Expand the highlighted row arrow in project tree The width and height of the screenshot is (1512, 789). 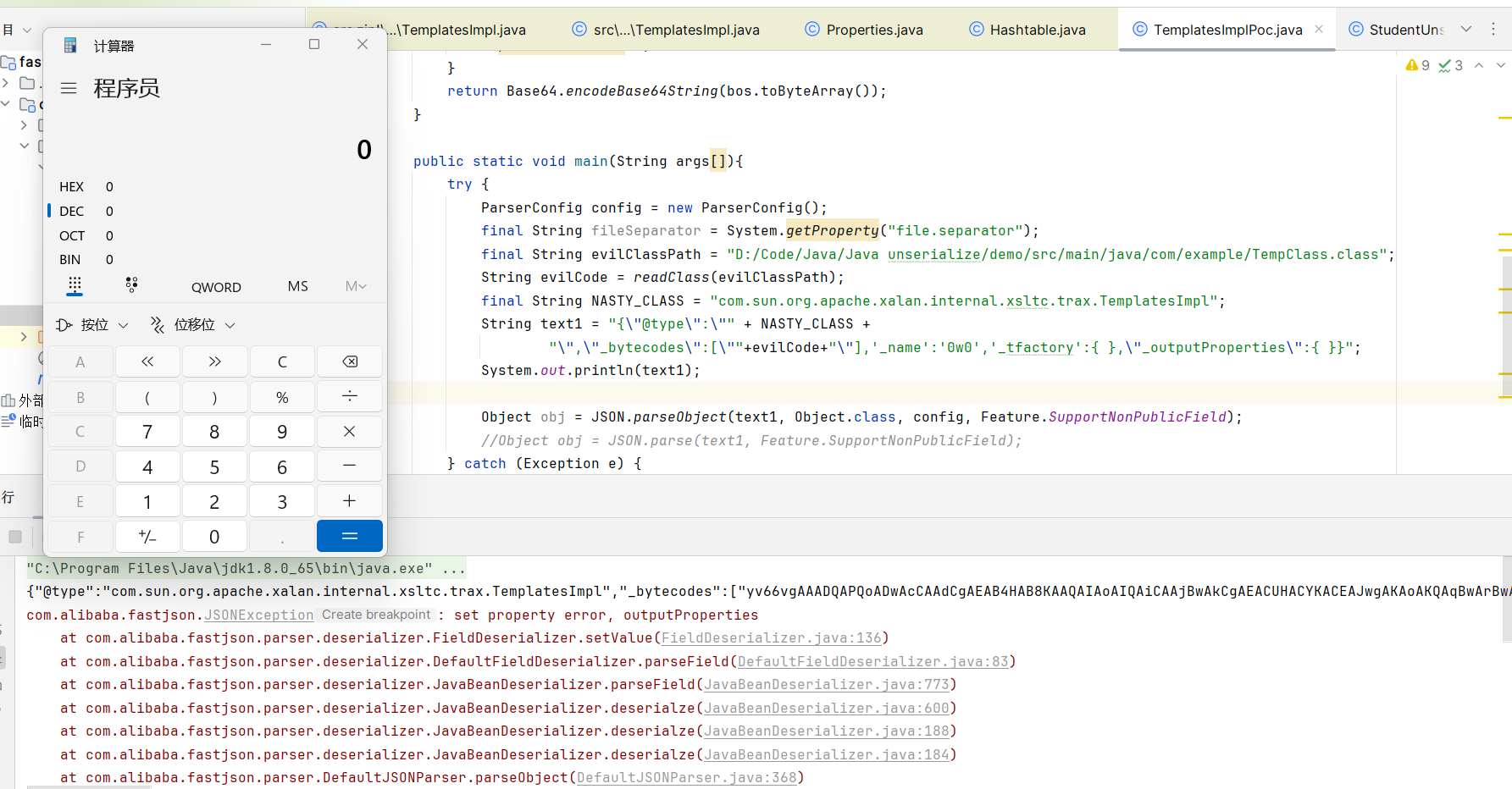[x=24, y=337]
